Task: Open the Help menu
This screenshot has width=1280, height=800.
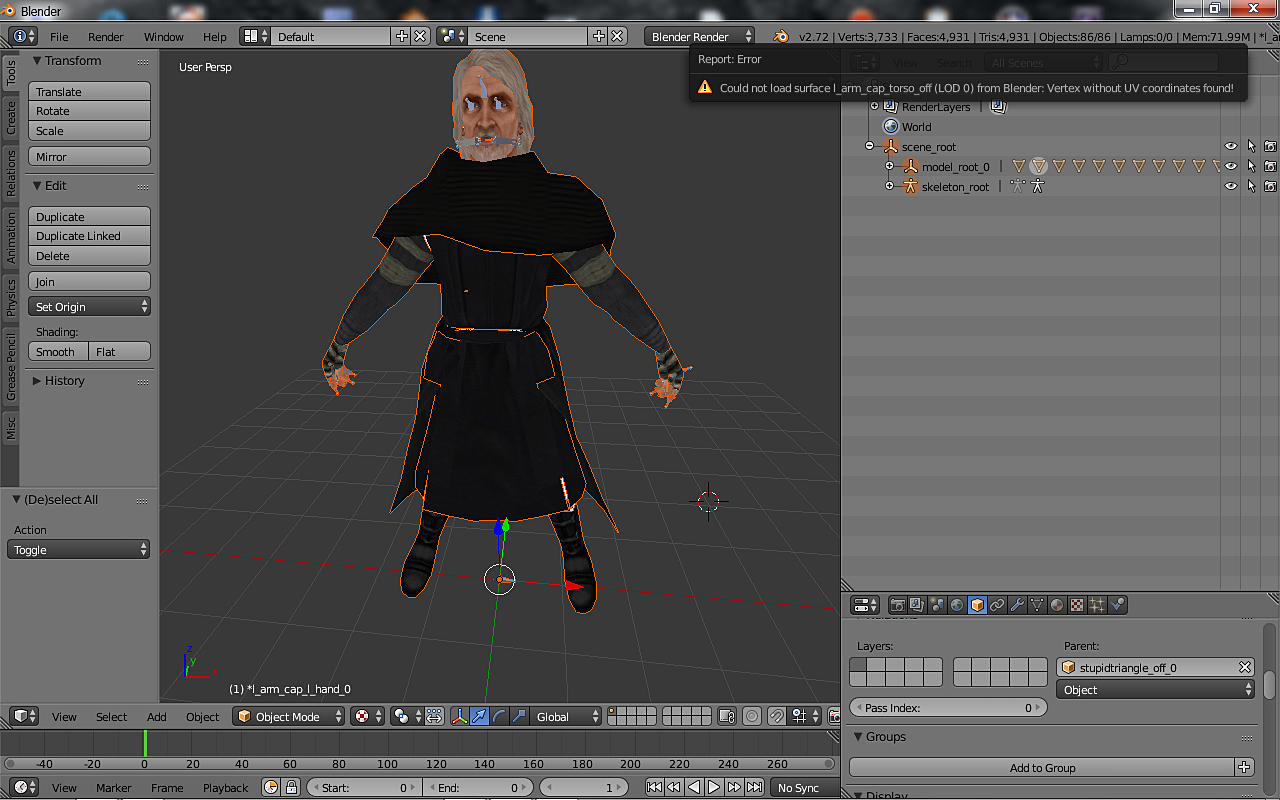Action: (x=215, y=37)
